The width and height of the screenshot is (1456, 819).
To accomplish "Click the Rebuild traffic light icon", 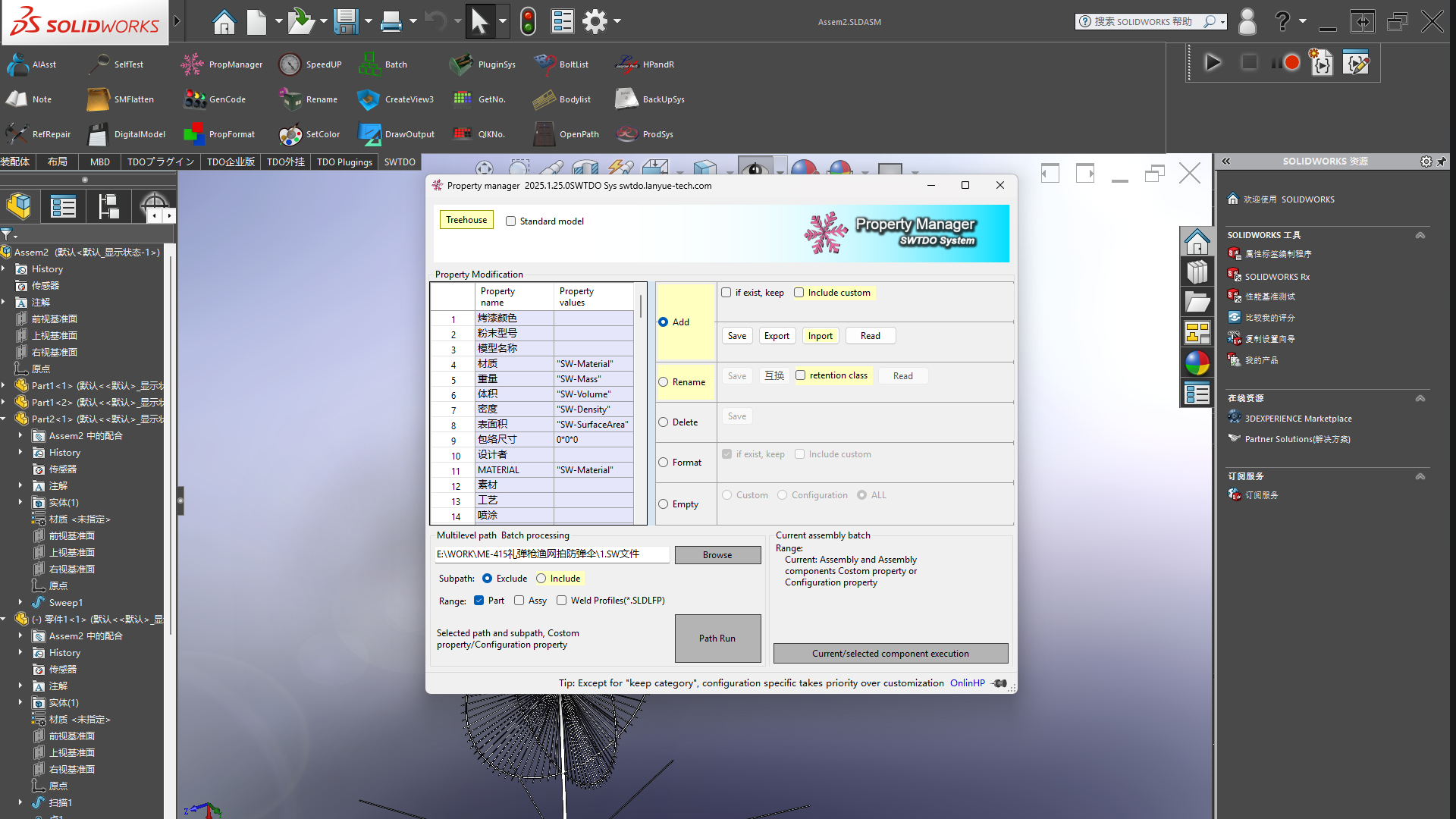I will point(529,21).
